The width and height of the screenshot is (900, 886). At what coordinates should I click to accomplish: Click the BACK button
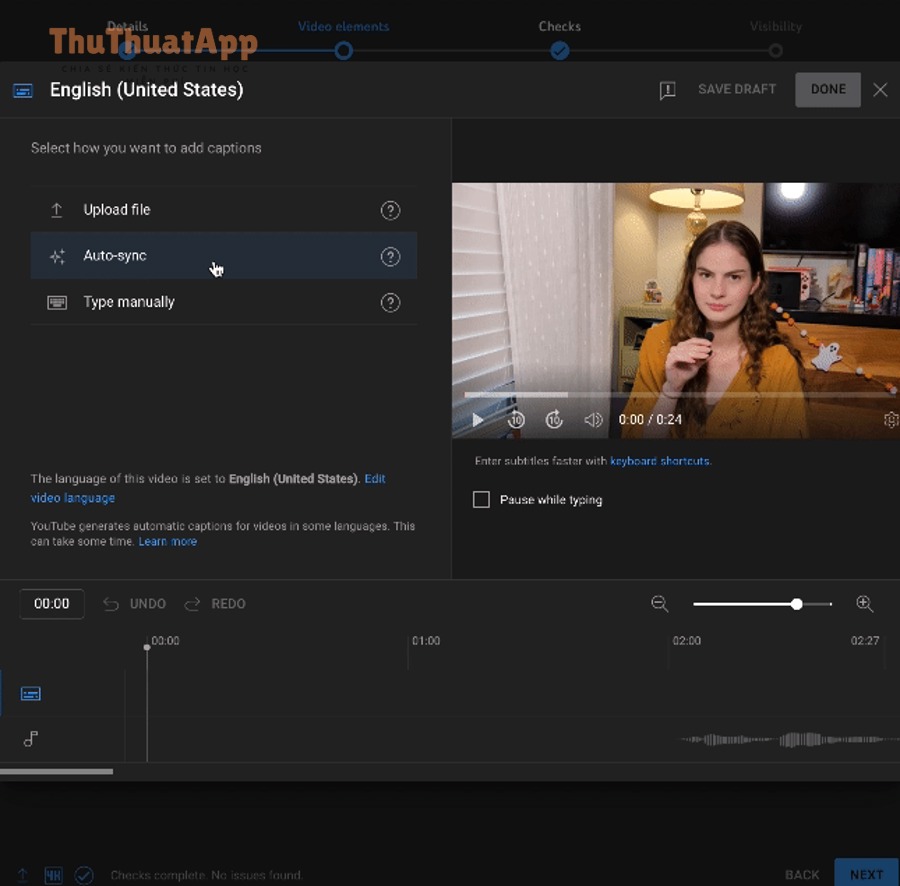pos(802,875)
